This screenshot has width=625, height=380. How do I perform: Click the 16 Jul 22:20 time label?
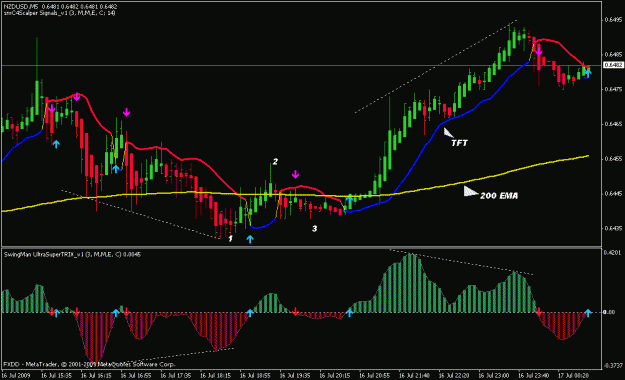click(454, 376)
